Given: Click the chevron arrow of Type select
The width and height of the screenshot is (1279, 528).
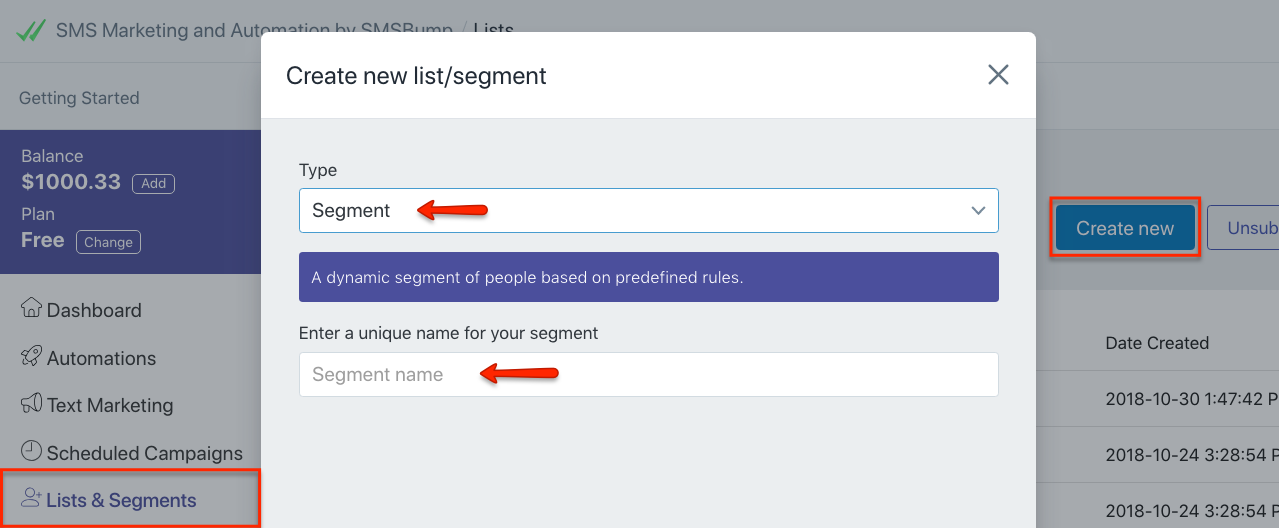Looking at the screenshot, I should point(978,211).
